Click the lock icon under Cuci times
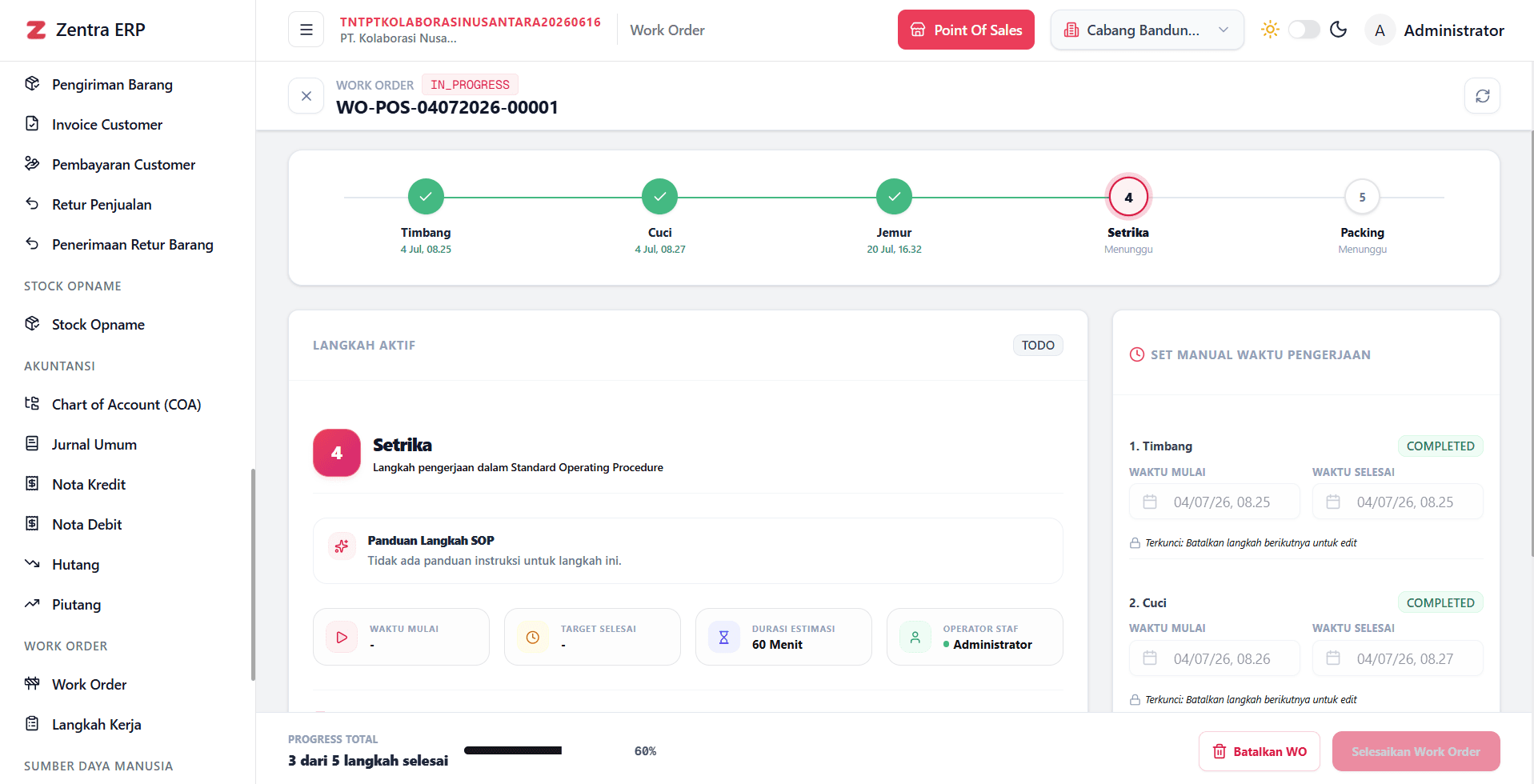 [1135, 700]
